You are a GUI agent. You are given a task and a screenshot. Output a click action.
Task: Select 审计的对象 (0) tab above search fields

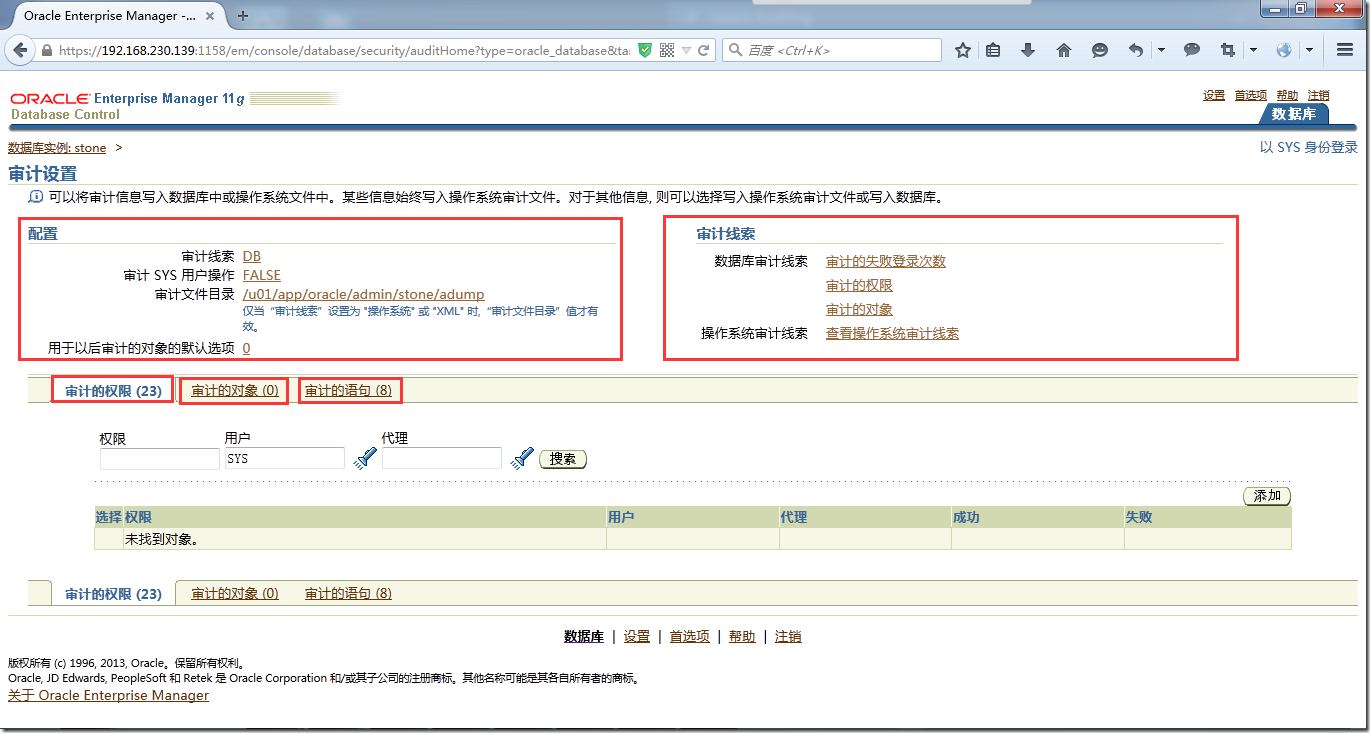click(x=235, y=390)
